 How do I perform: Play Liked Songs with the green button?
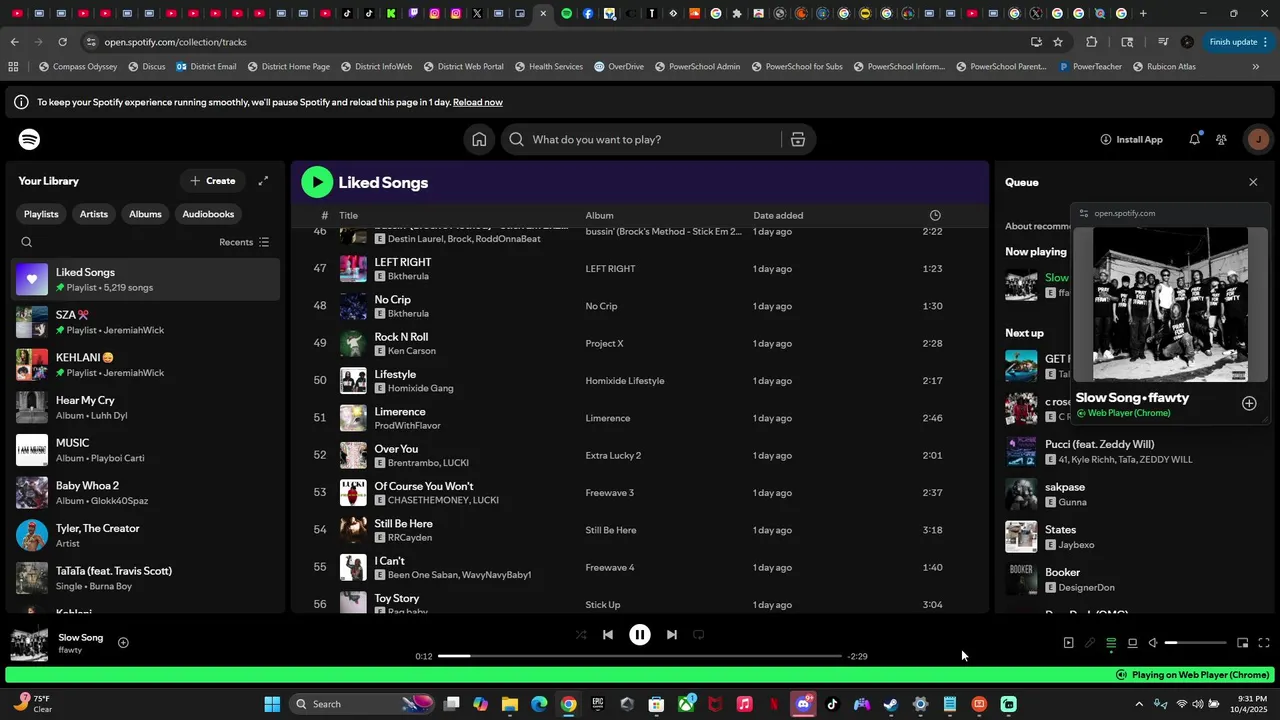tap(317, 181)
